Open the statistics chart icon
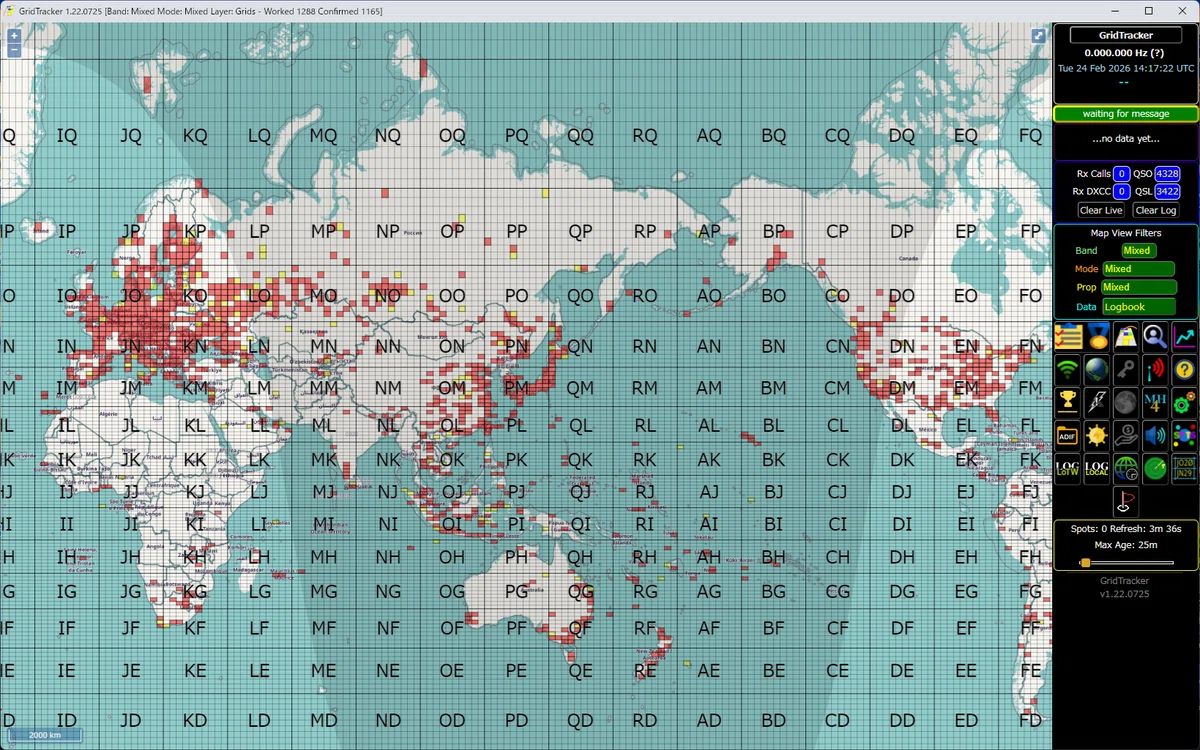Image resolution: width=1200 pixels, height=750 pixels. coord(1185,337)
